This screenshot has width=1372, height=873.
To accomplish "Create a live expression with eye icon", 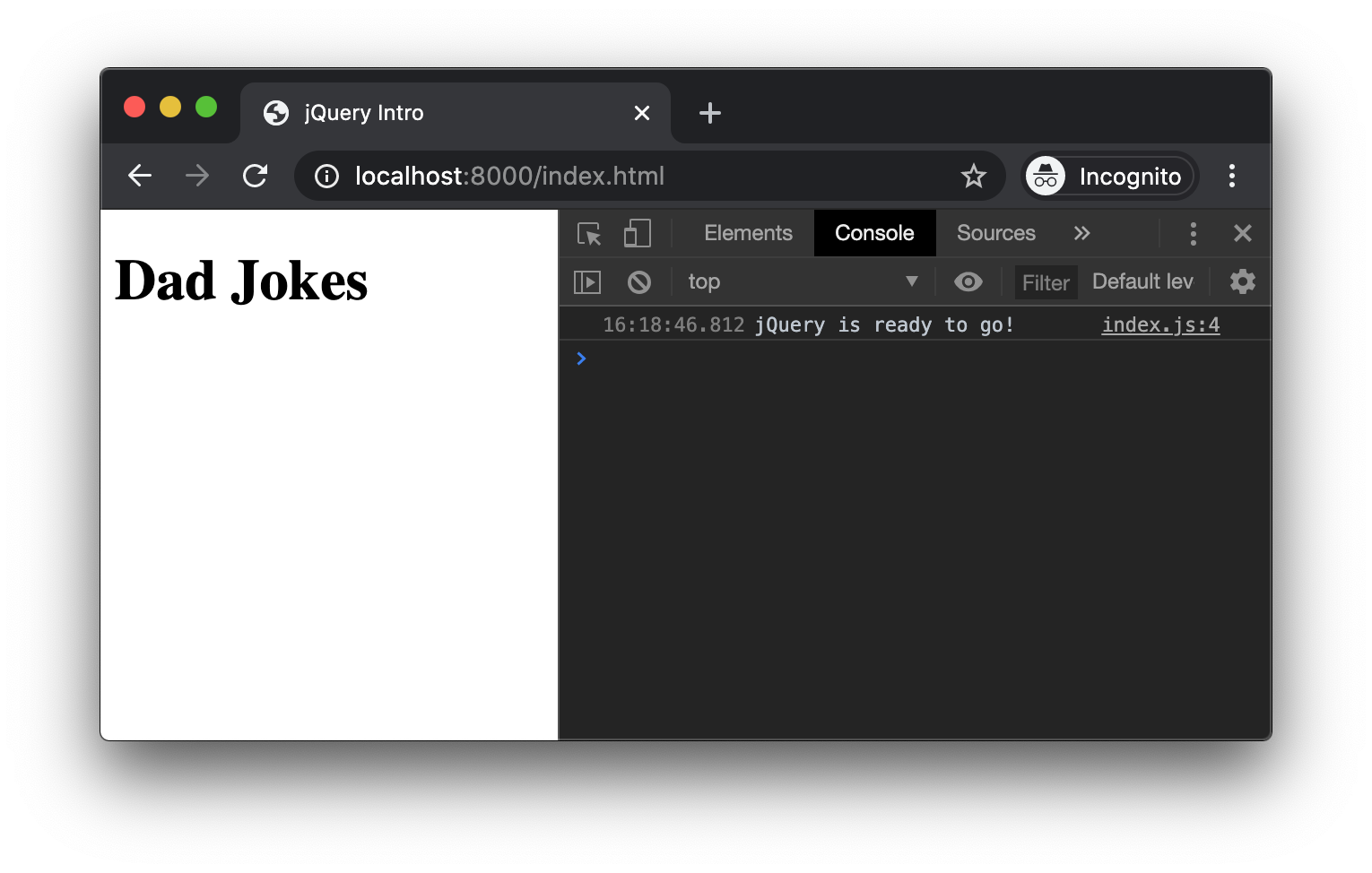I will coord(968,282).
